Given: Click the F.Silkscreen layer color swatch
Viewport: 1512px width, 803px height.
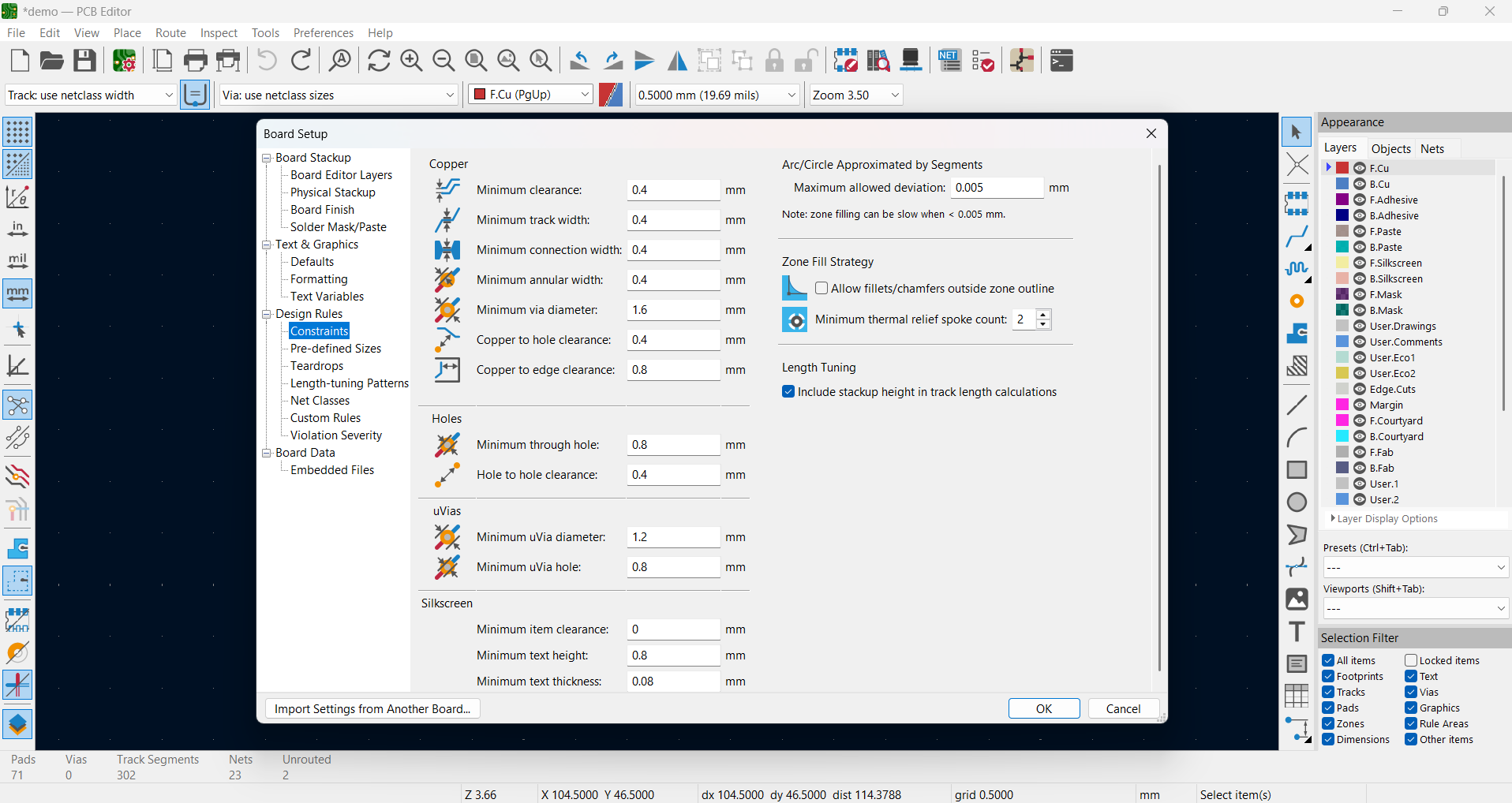Looking at the screenshot, I should [1342, 263].
